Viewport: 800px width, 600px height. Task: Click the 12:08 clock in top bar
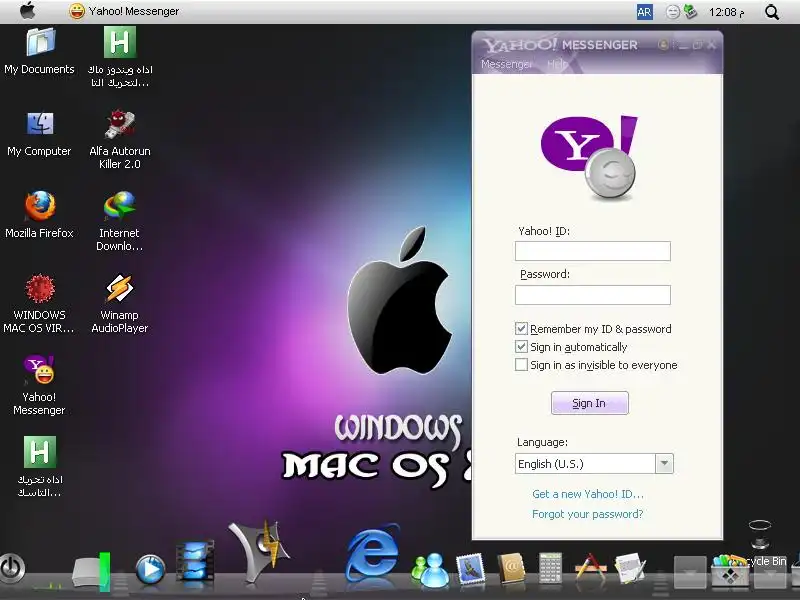coord(726,12)
